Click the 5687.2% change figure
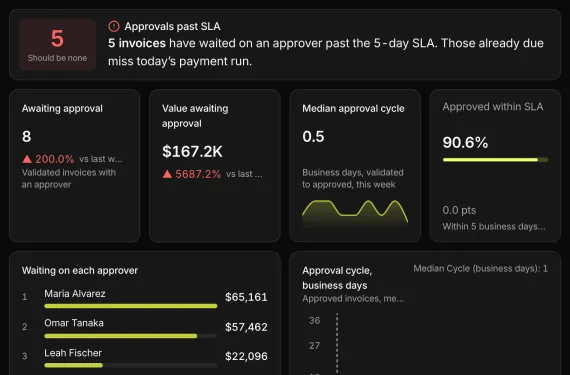This screenshot has width=570, height=375. (198, 174)
